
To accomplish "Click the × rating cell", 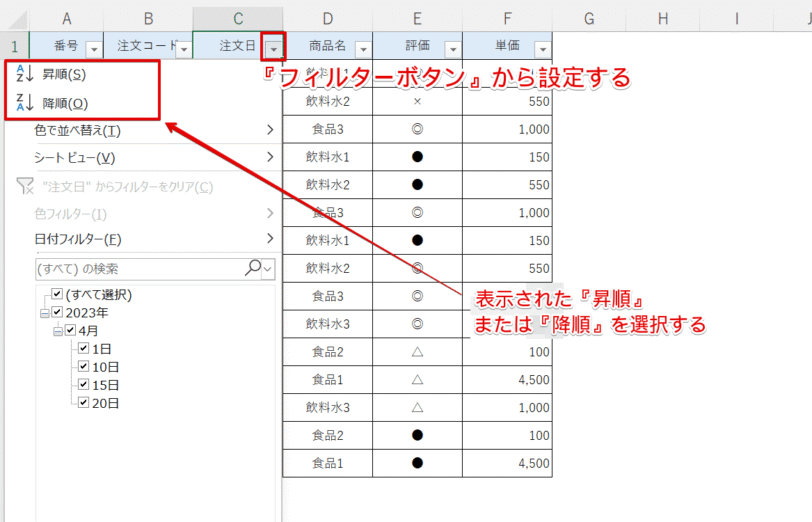I will (417, 102).
